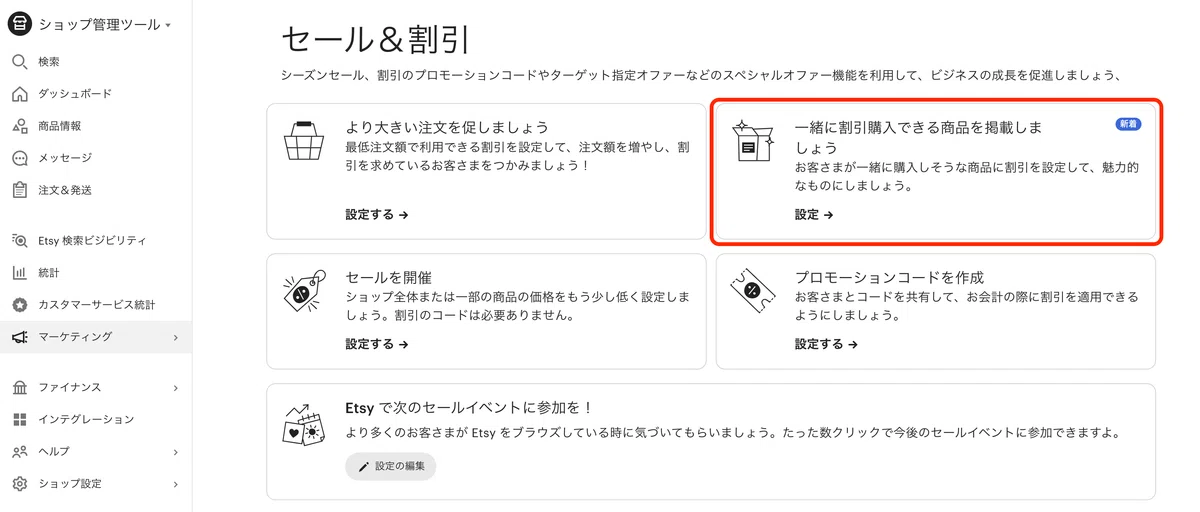
Task: Expand the ショップ設定 submenu chevron
Action: [175, 484]
